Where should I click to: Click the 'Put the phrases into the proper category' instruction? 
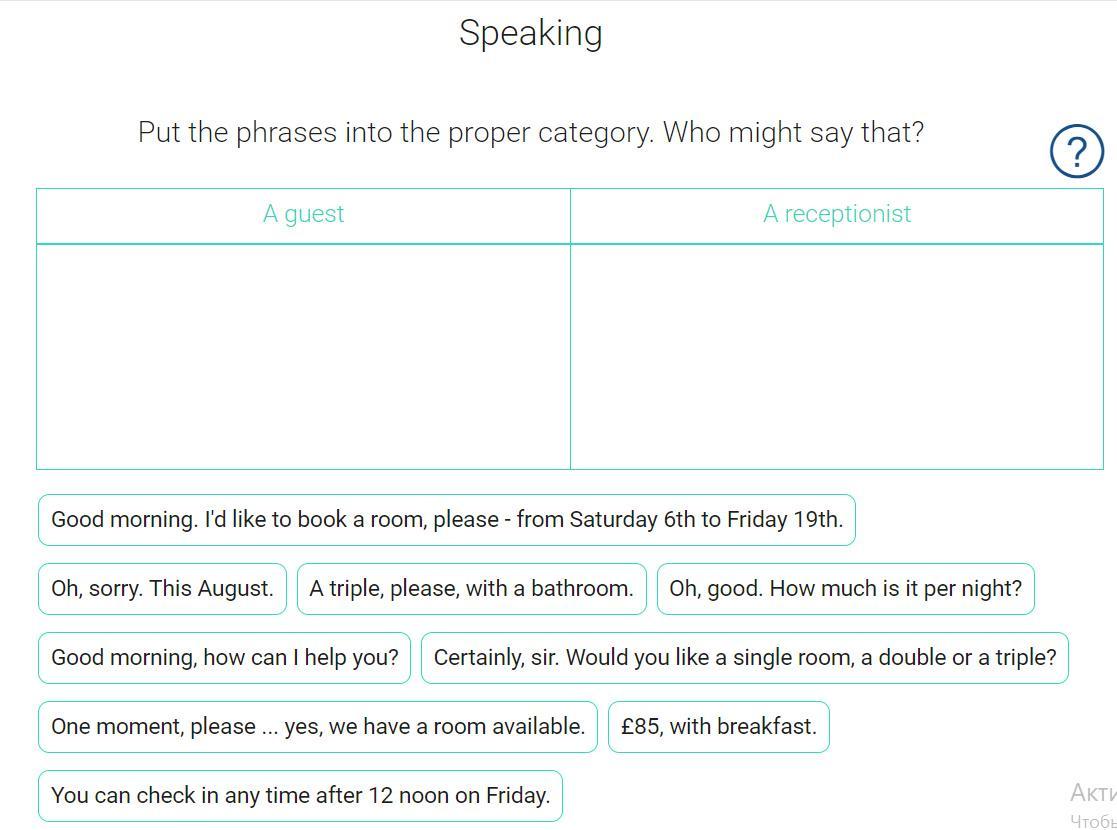530,132
